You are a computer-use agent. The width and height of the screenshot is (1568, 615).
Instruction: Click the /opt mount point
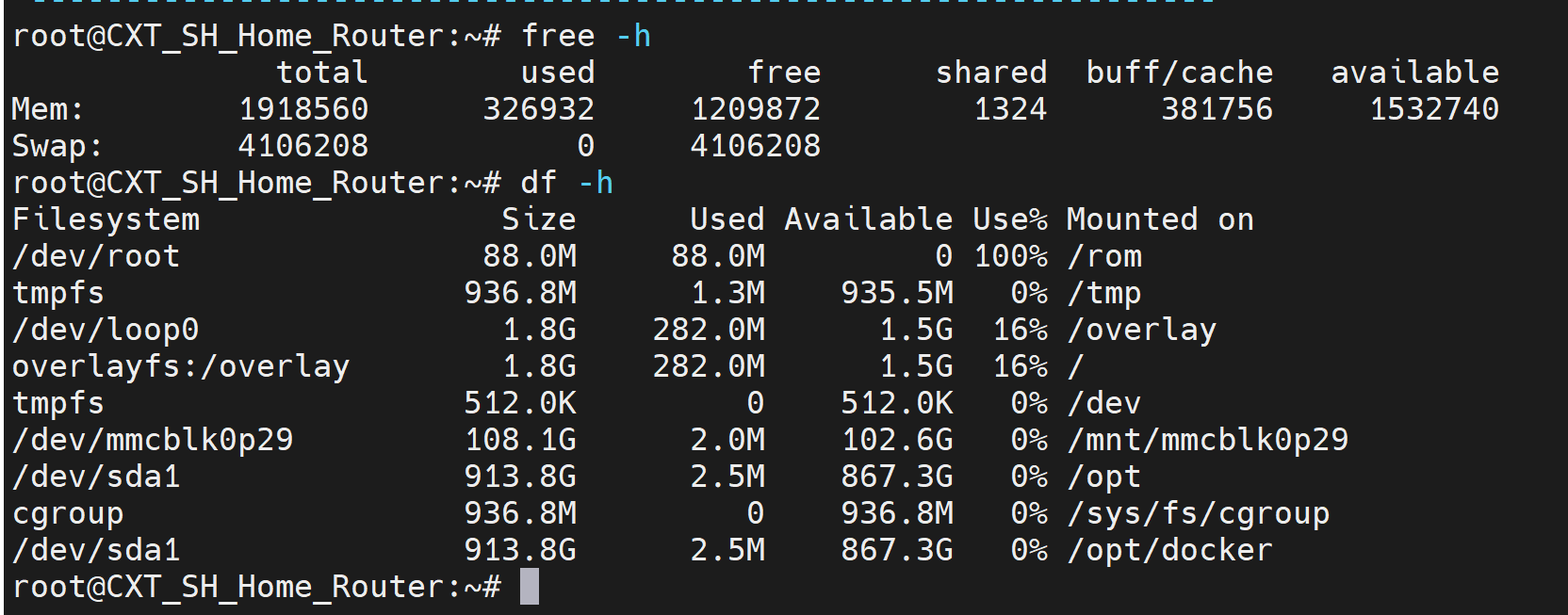pos(1104,477)
